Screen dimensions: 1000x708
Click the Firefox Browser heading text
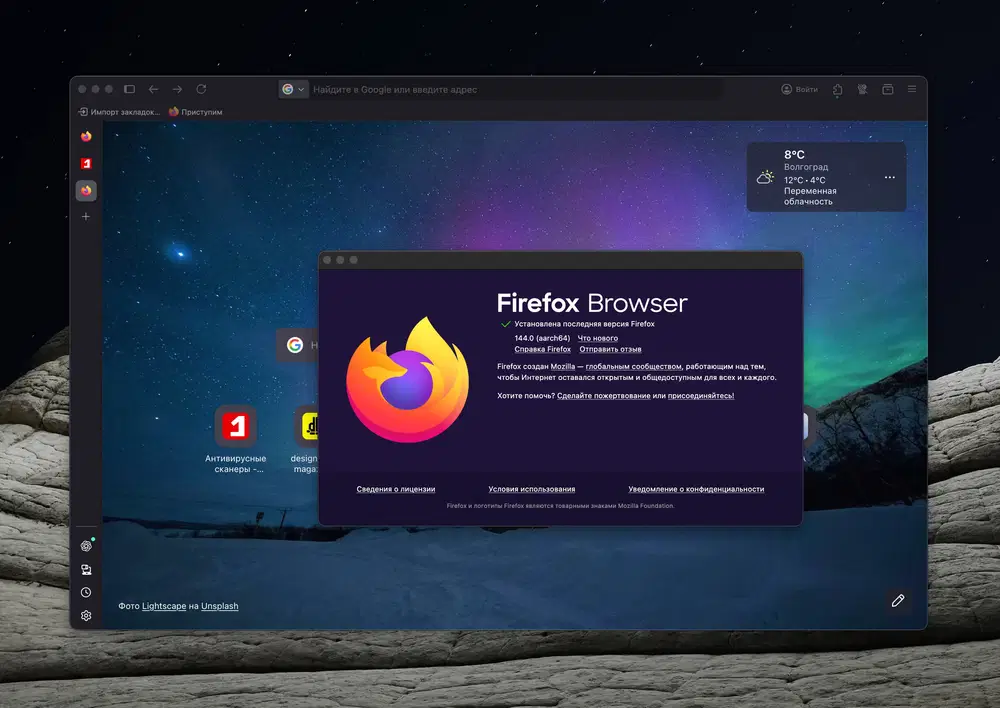(592, 303)
